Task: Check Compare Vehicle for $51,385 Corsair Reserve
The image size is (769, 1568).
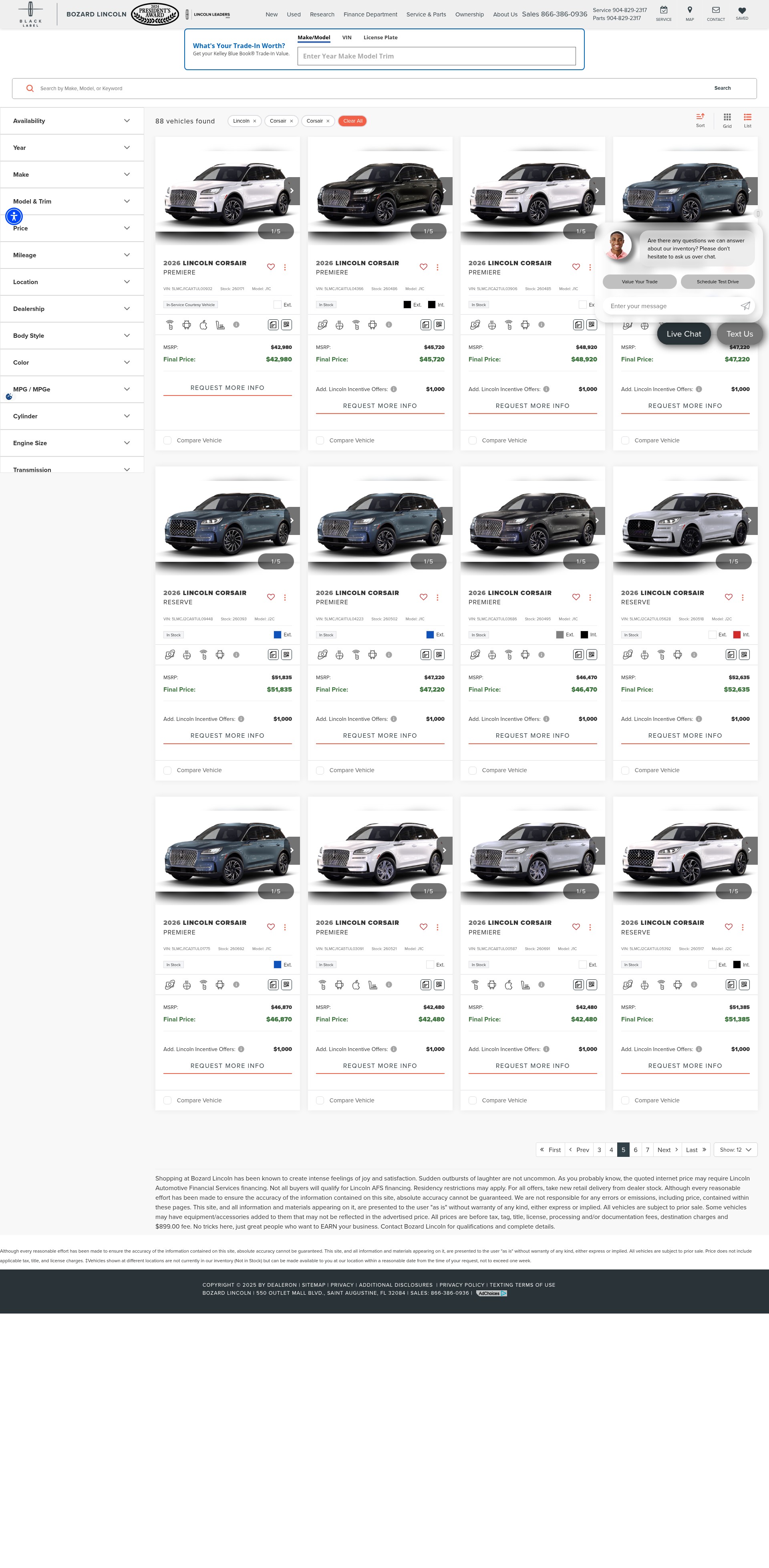Action: coord(626,1100)
